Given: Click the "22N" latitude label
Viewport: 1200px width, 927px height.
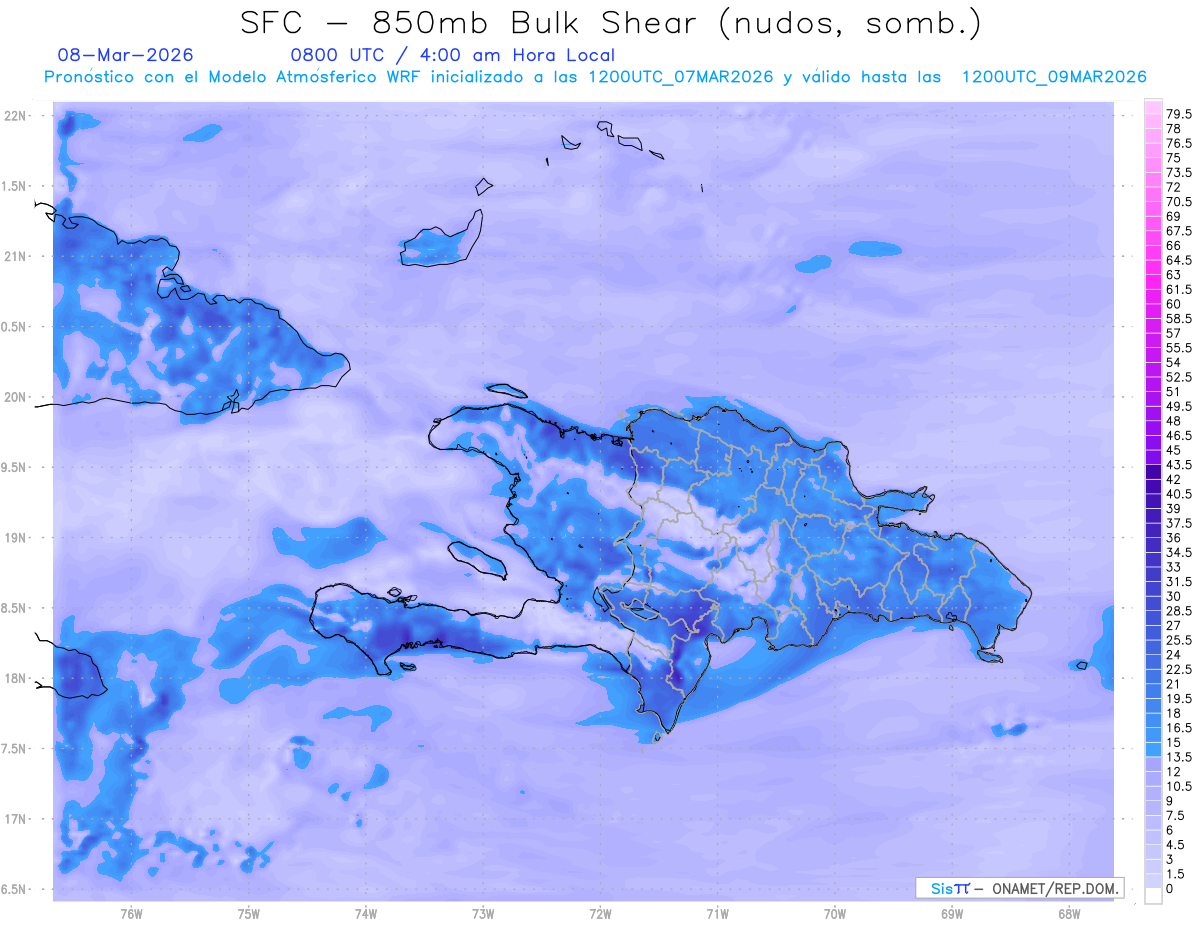Looking at the screenshot, I should point(16,116).
